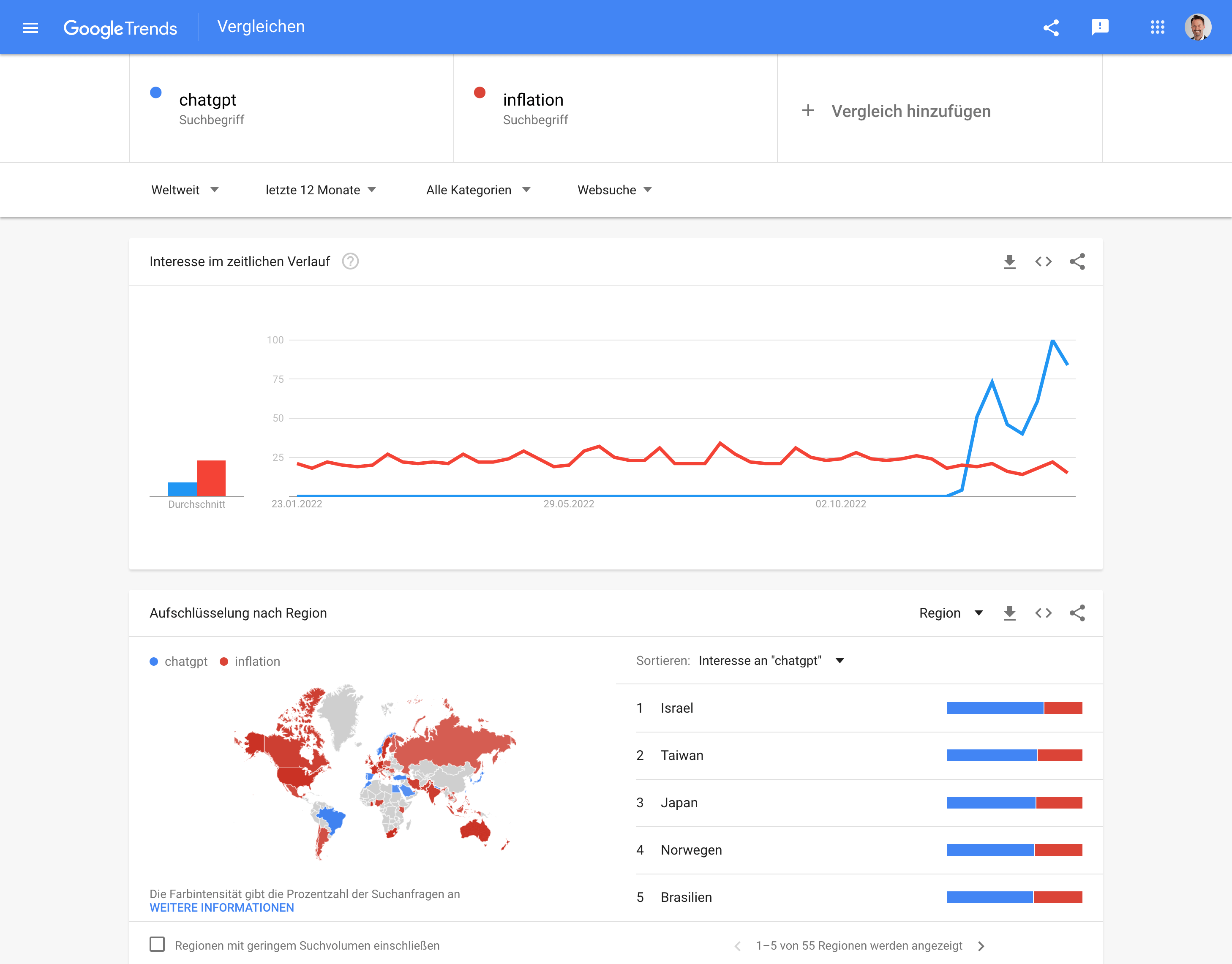This screenshot has width=1232, height=964.
Task: Click the 29.05.2022 date axis label
Action: point(569,504)
